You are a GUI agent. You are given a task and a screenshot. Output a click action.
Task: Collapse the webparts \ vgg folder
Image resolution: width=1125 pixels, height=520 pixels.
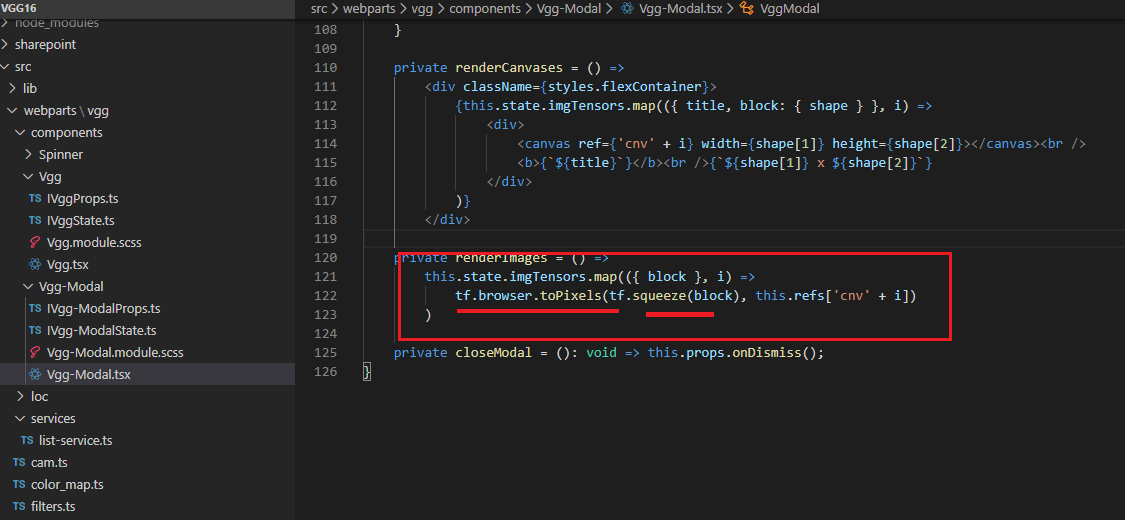(x=12, y=111)
